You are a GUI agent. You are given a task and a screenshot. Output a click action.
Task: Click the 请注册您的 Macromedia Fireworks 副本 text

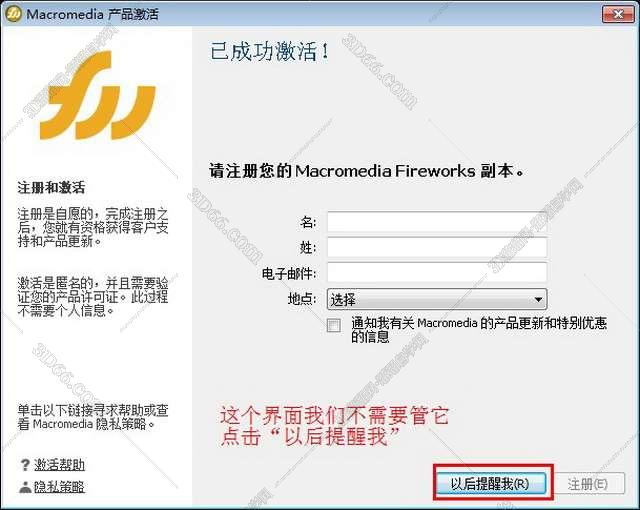(x=366, y=171)
